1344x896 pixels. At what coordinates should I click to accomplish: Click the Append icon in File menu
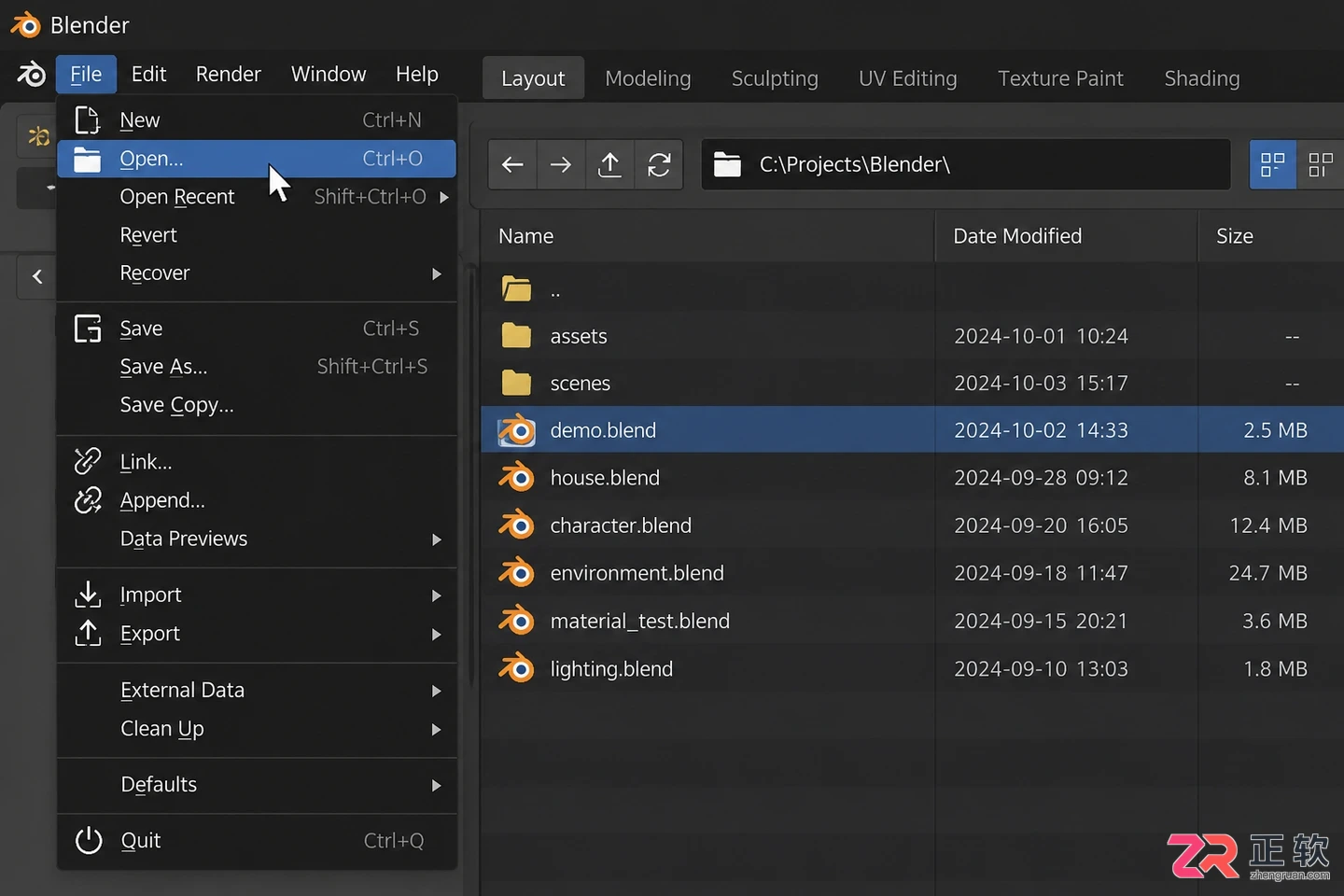(x=88, y=500)
